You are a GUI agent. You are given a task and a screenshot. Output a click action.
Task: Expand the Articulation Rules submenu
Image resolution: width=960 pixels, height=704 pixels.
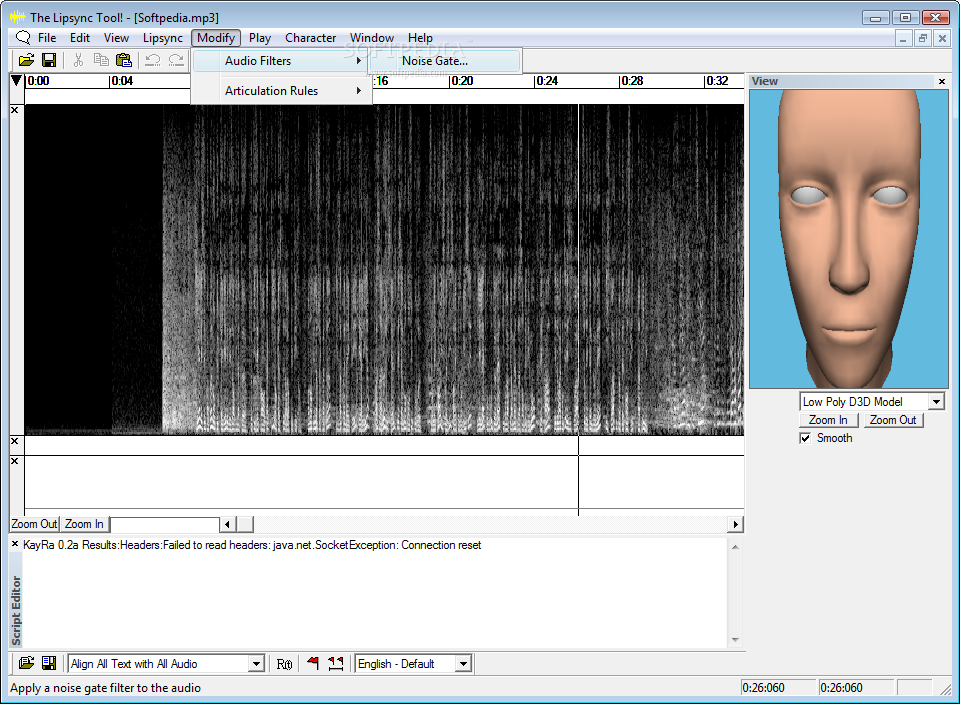pos(282,91)
